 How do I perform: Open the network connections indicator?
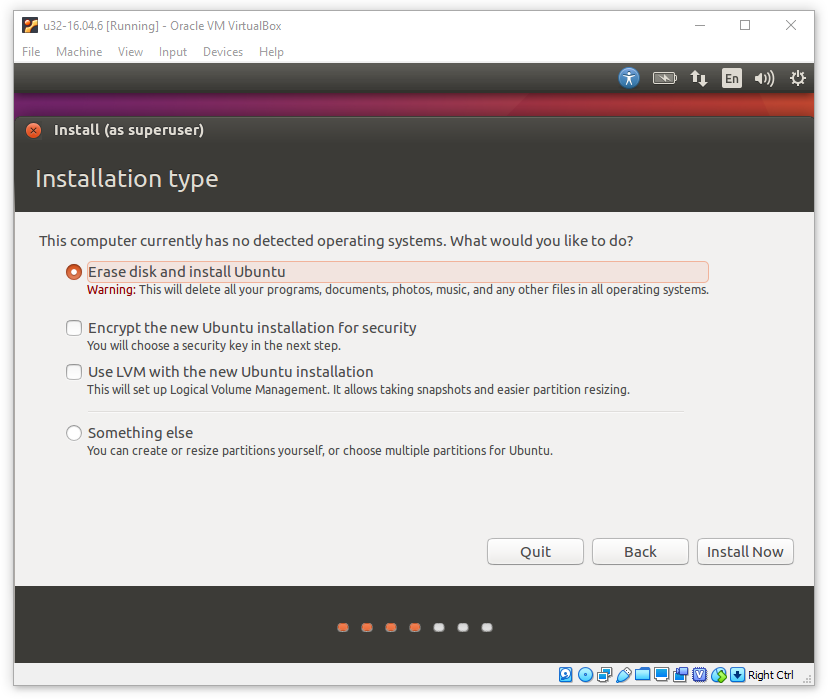[699, 78]
